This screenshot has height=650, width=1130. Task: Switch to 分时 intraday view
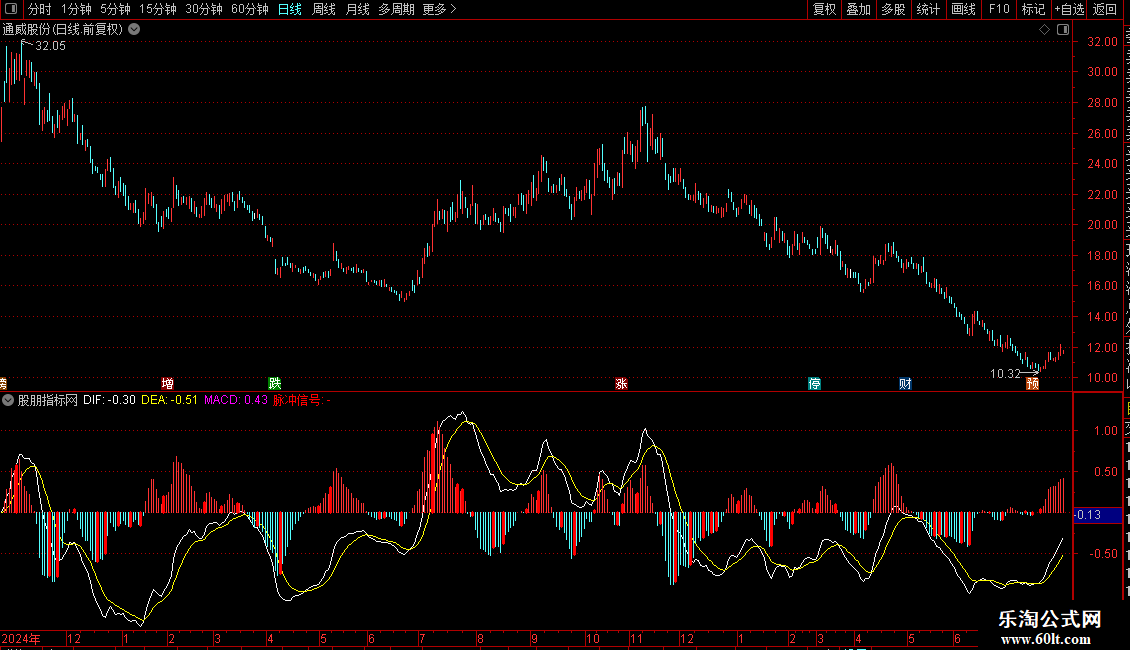40,9
